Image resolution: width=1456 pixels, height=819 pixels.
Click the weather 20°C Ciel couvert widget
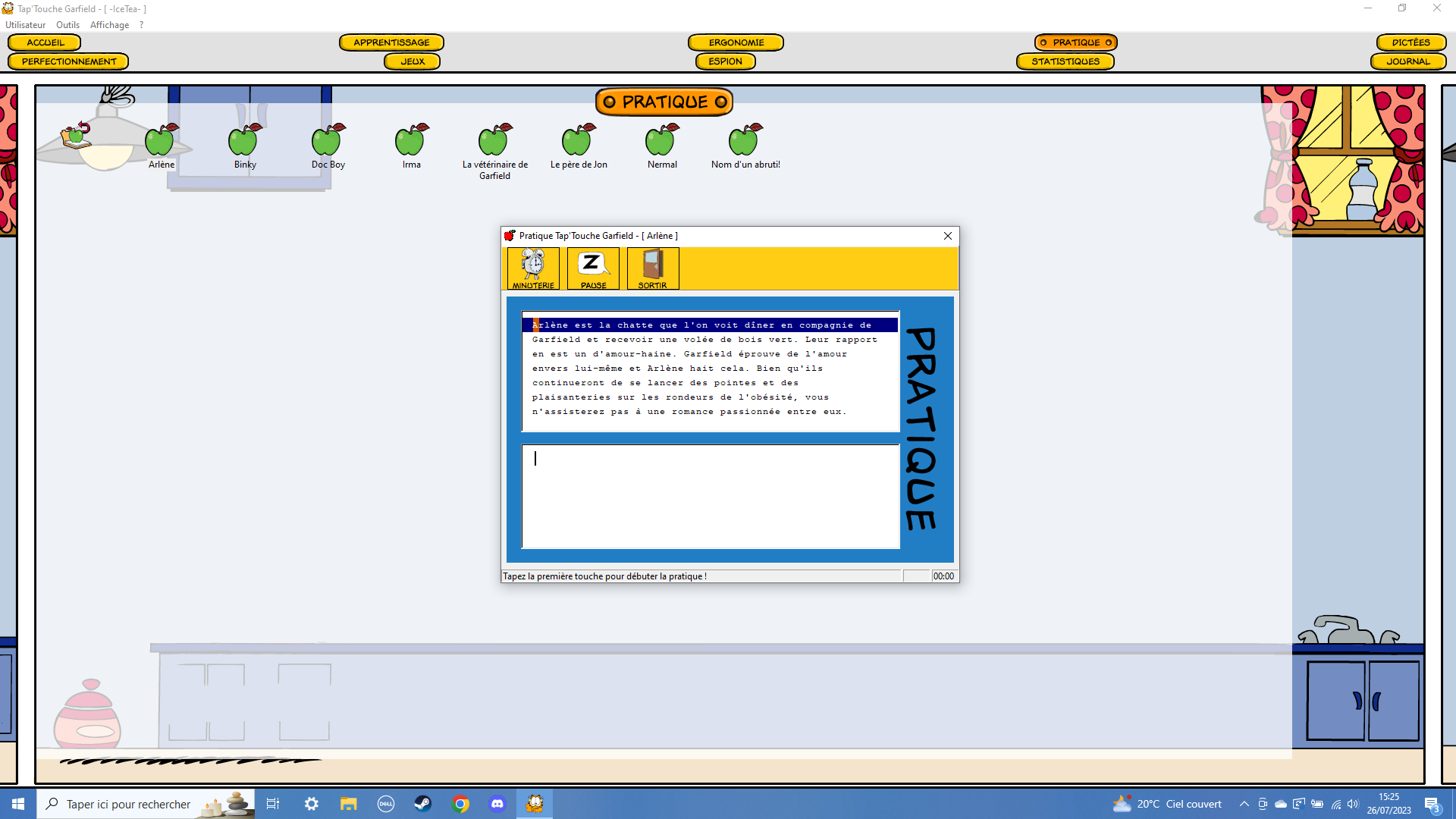coord(1167,804)
